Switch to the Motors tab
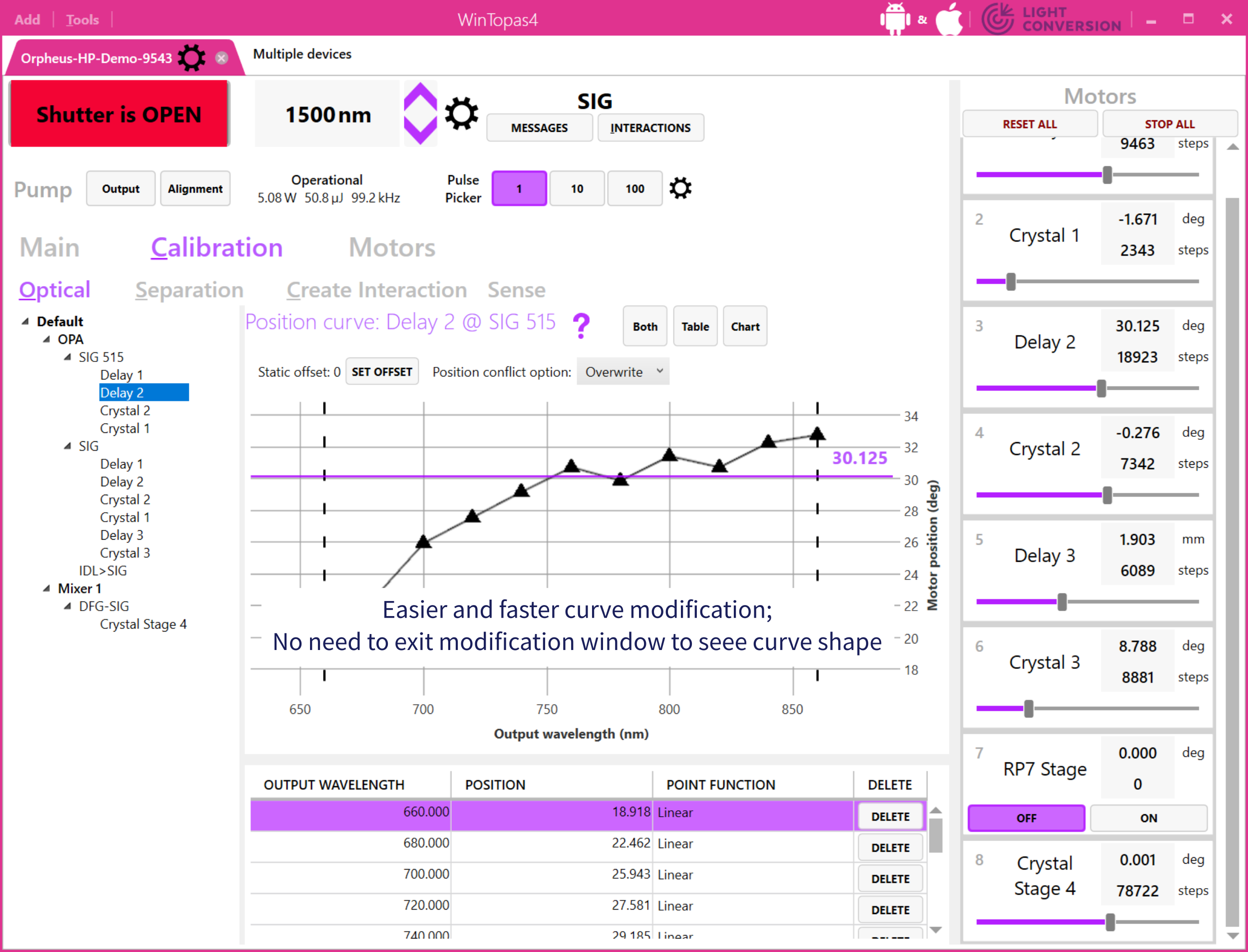This screenshot has width=1248, height=952. [x=392, y=248]
